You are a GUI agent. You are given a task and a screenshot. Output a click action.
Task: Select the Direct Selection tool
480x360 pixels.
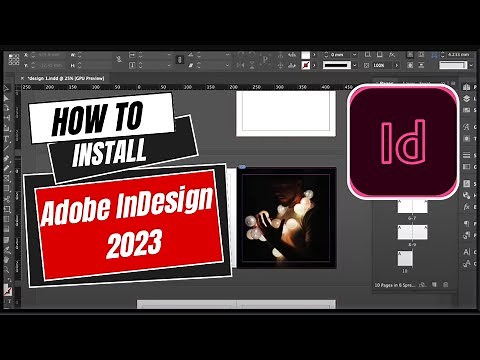pos(6,98)
